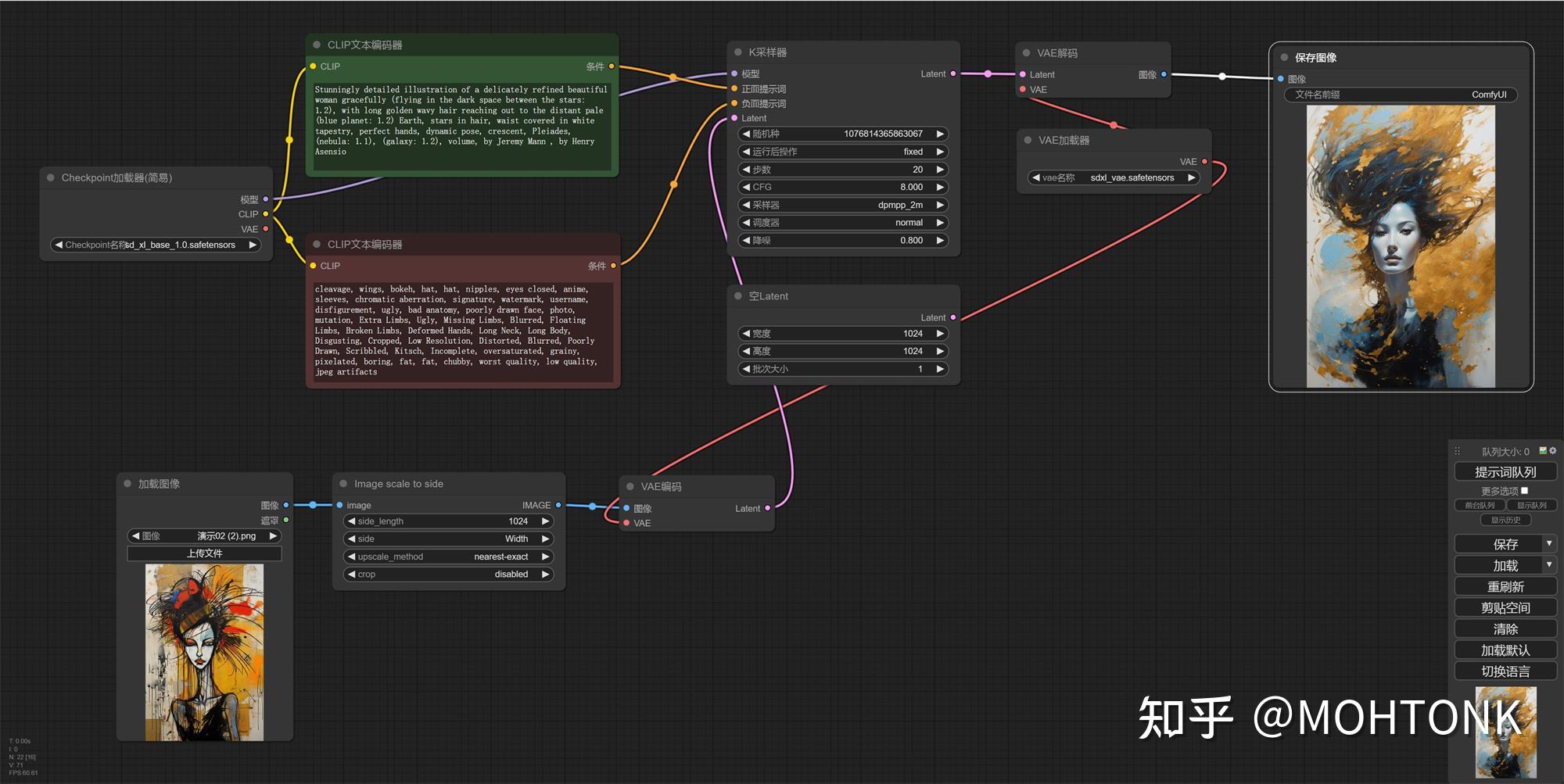The image size is (1564, 784).
Task: Open the 保存 dropdown arrow
Action: click(1551, 543)
